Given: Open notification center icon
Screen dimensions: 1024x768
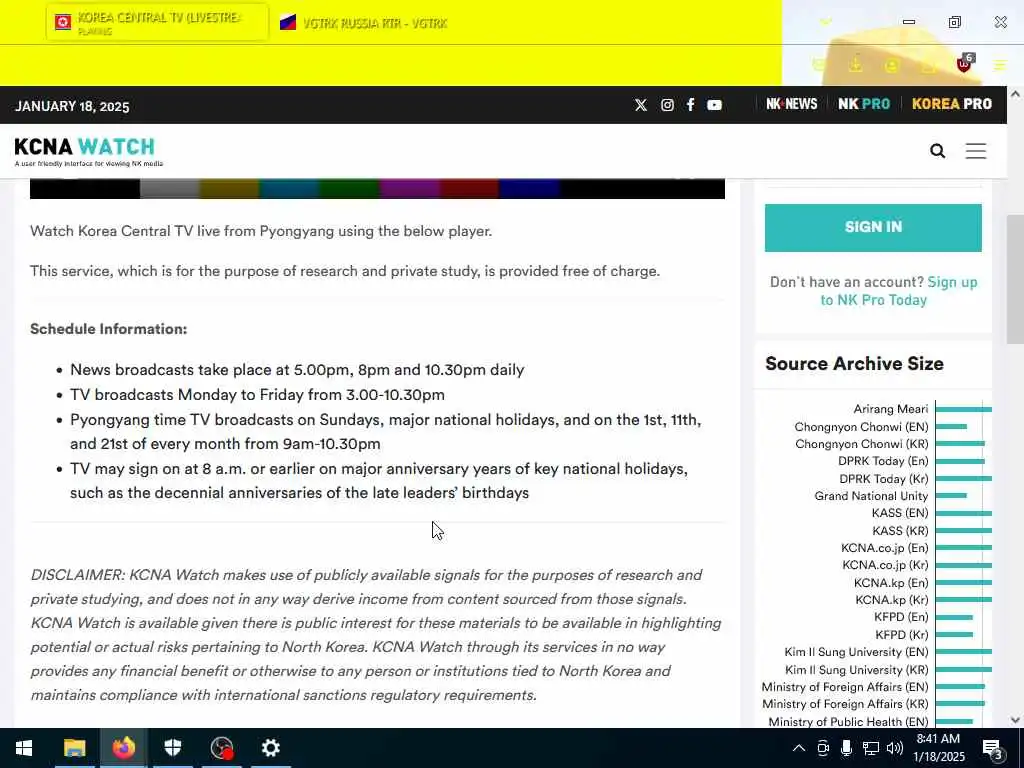Looking at the screenshot, I should pyautogui.click(x=992, y=748).
